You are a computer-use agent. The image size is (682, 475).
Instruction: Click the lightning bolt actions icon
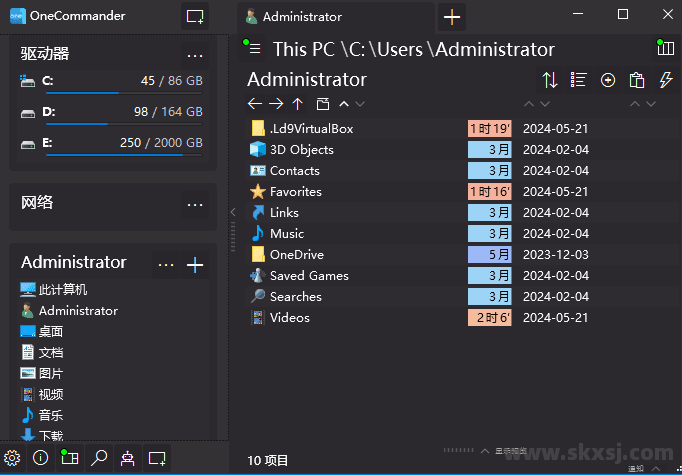pos(665,80)
